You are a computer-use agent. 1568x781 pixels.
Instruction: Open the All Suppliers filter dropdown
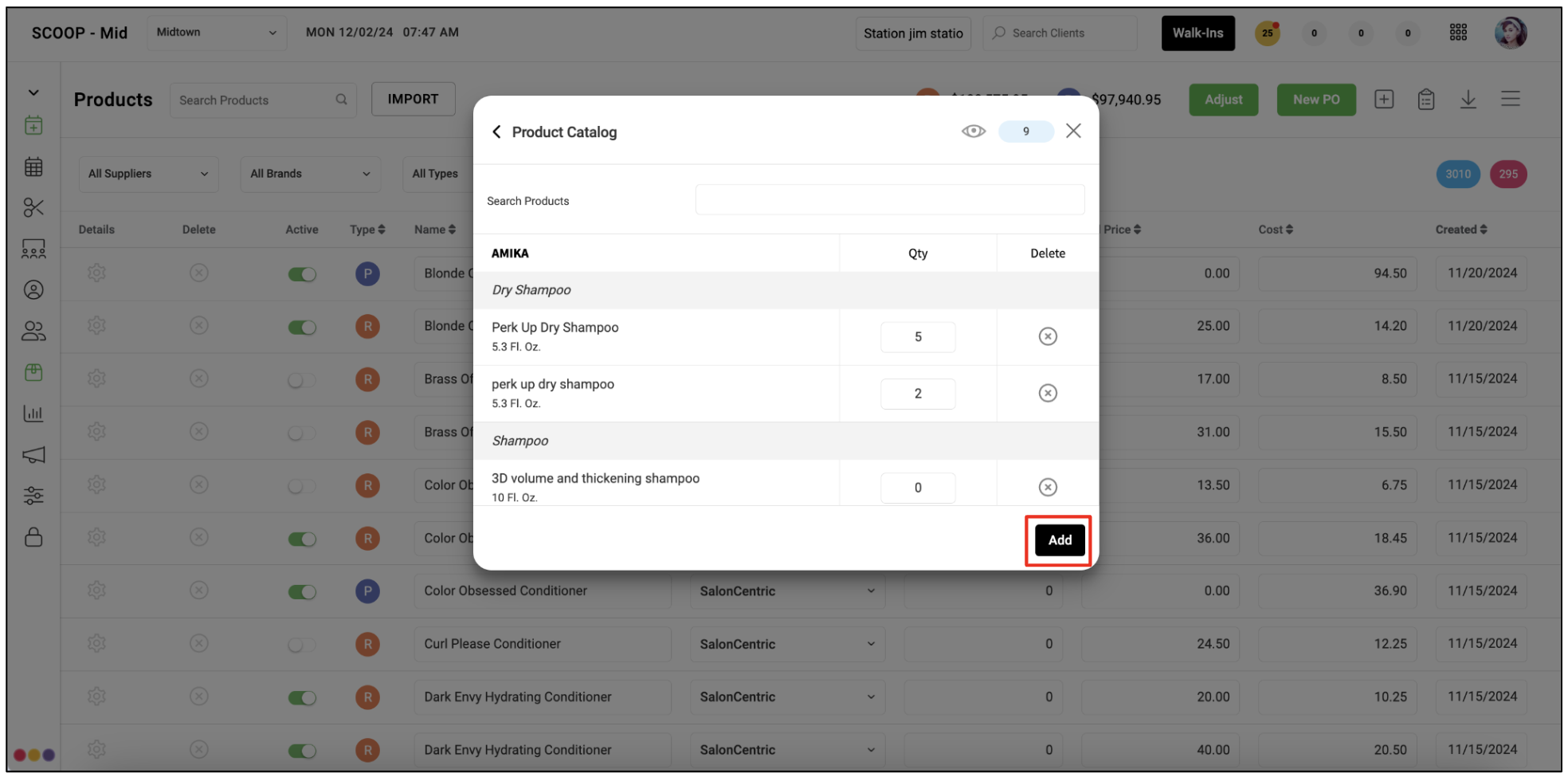(x=148, y=174)
